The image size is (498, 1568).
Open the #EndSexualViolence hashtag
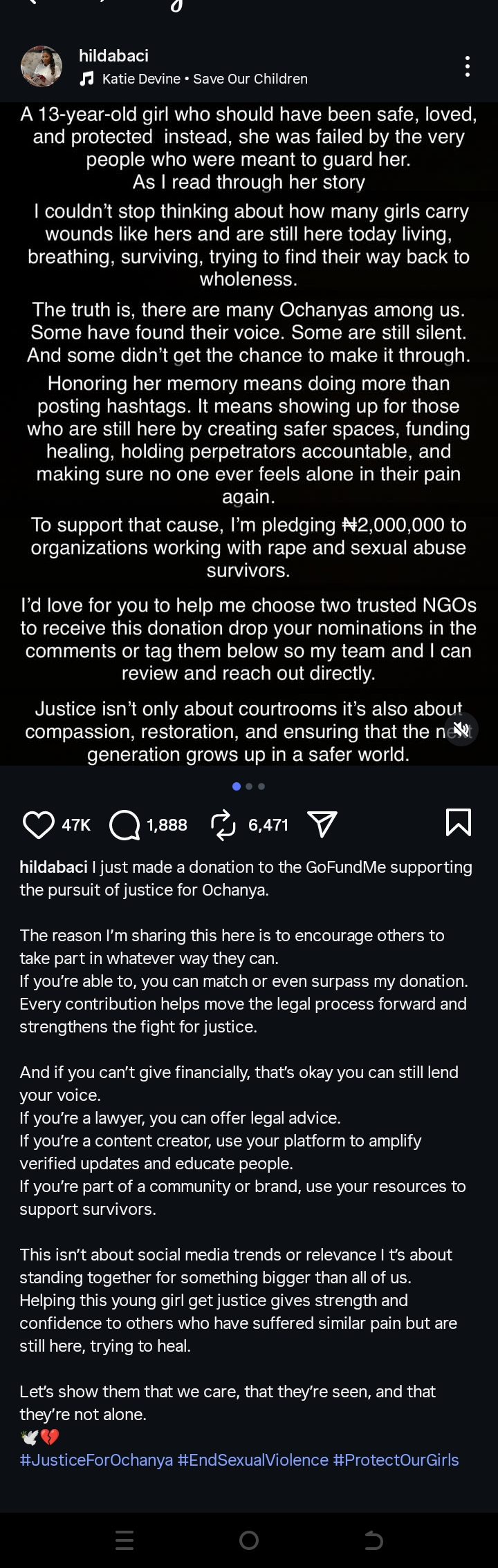tap(253, 1460)
